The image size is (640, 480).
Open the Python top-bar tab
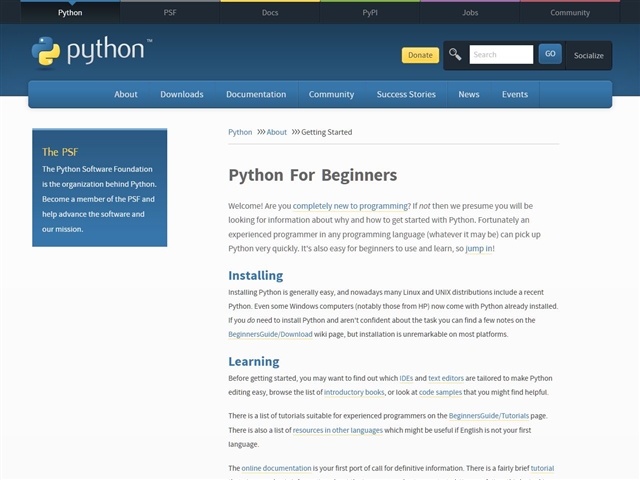pyautogui.click(x=70, y=13)
